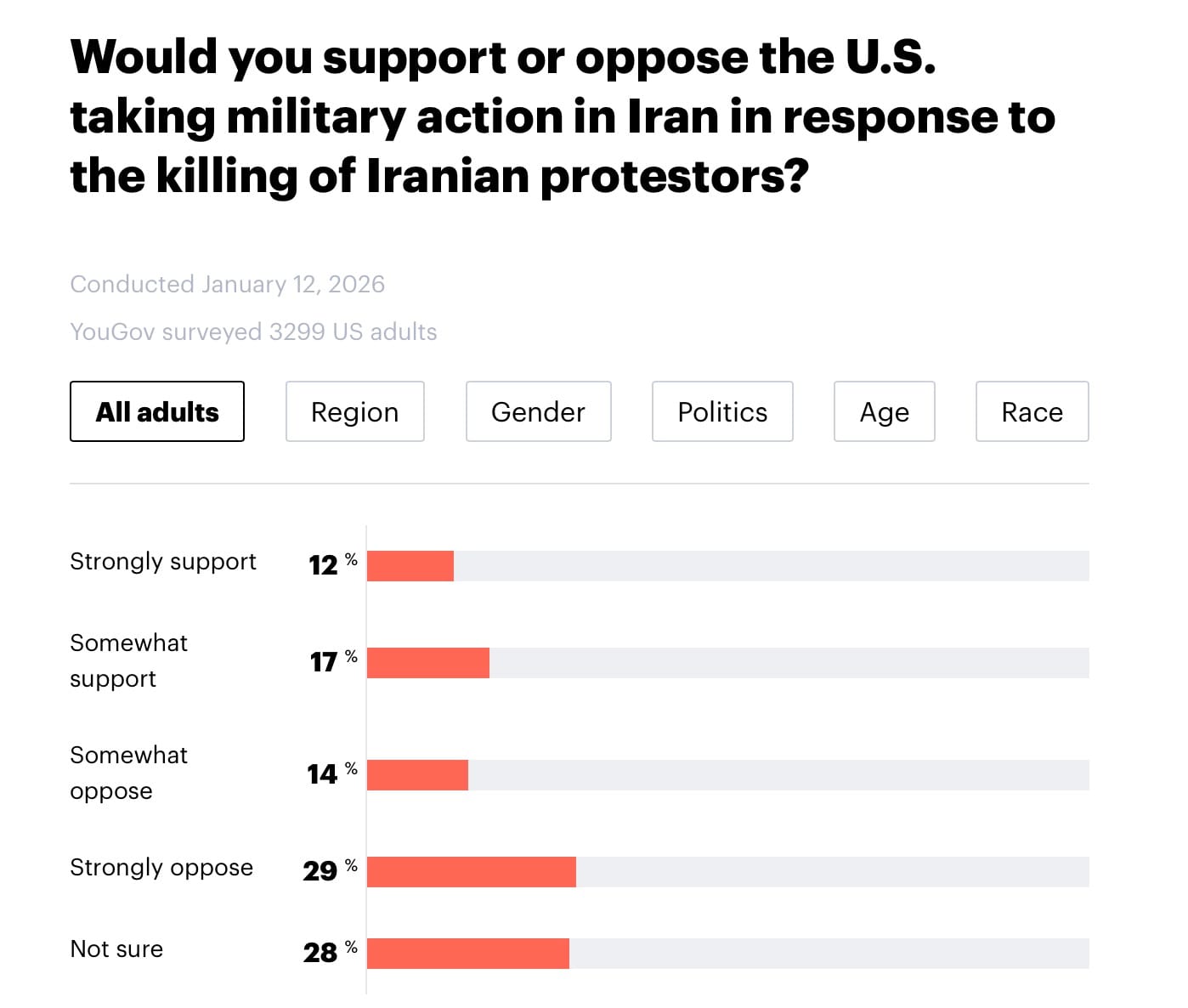Click the 12% value for Strongly support
Image resolution: width=1188 pixels, height=1008 pixels.
[324, 565]
